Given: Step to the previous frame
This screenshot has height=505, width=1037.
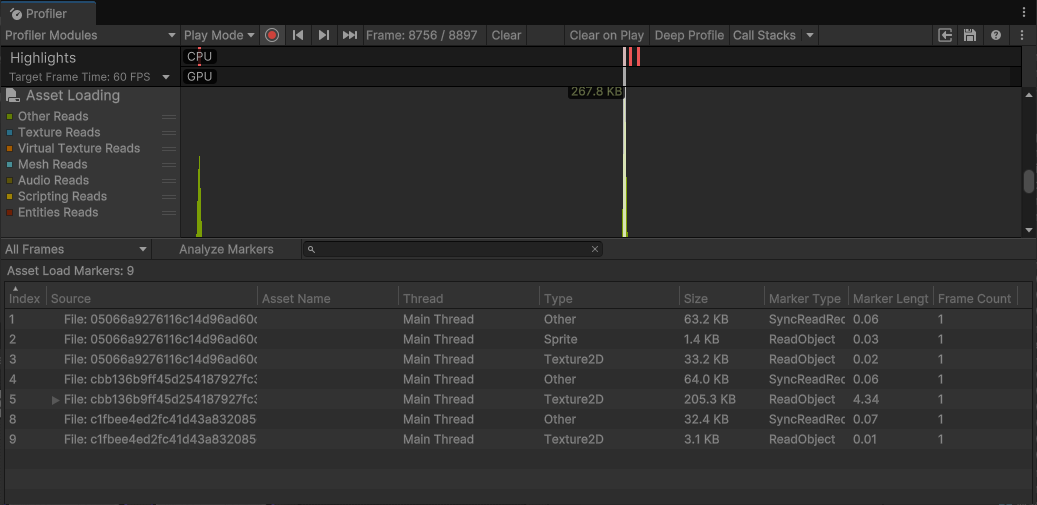Looking at the screenshot, I should 298,35.
